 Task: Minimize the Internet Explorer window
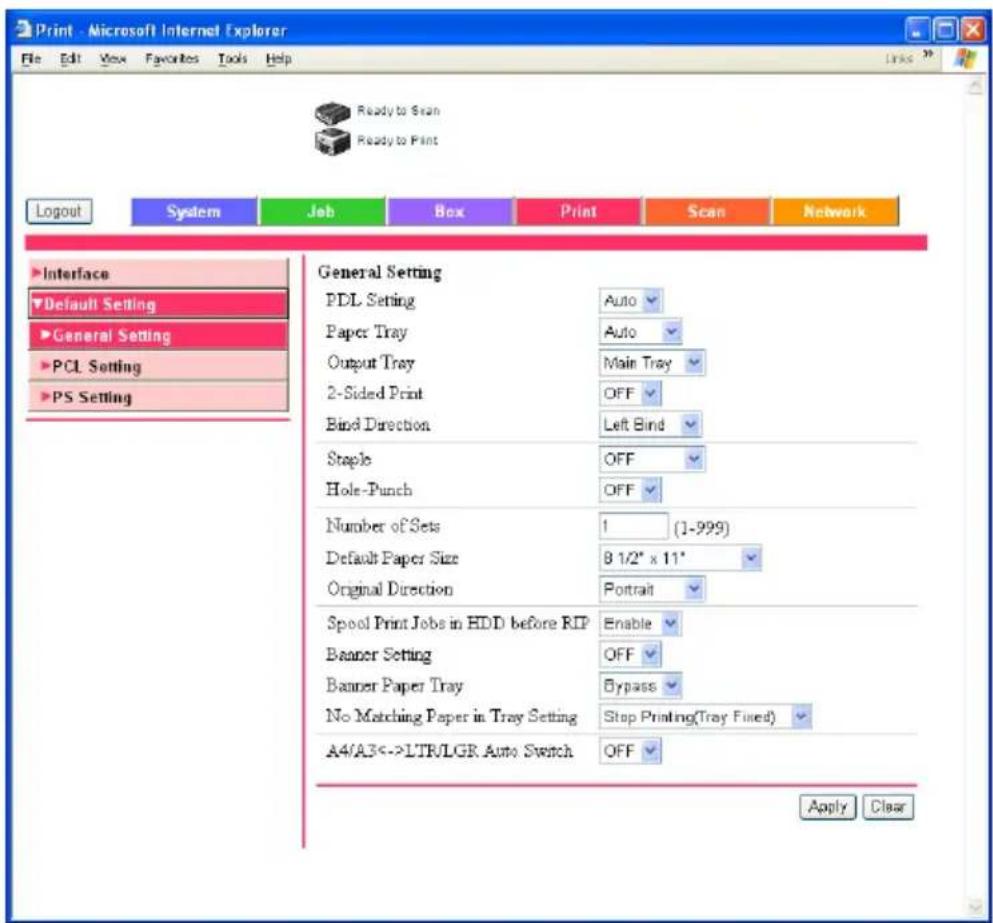(x=916, y=30)
